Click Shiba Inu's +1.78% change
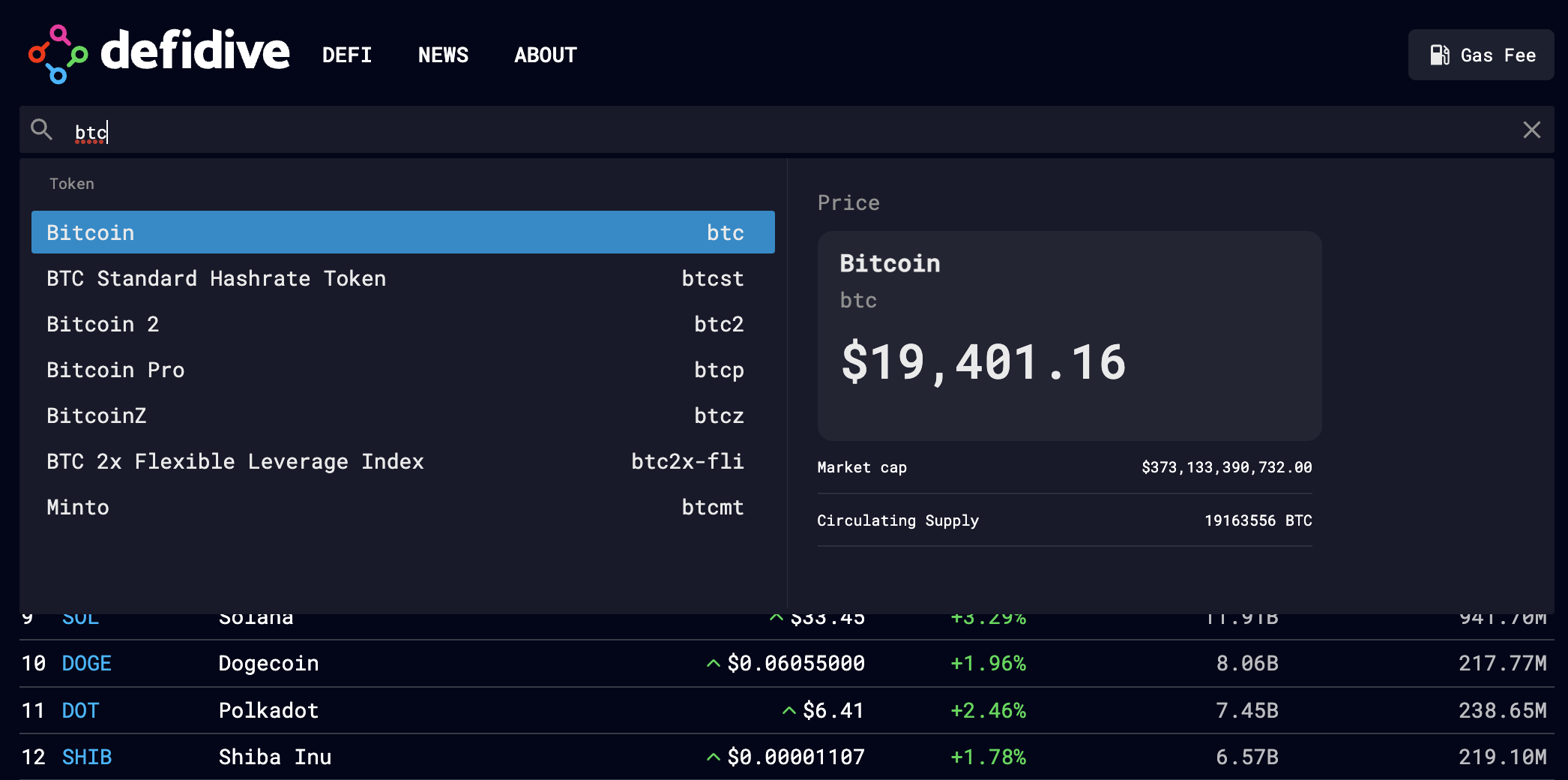 (x=988, y=757)
